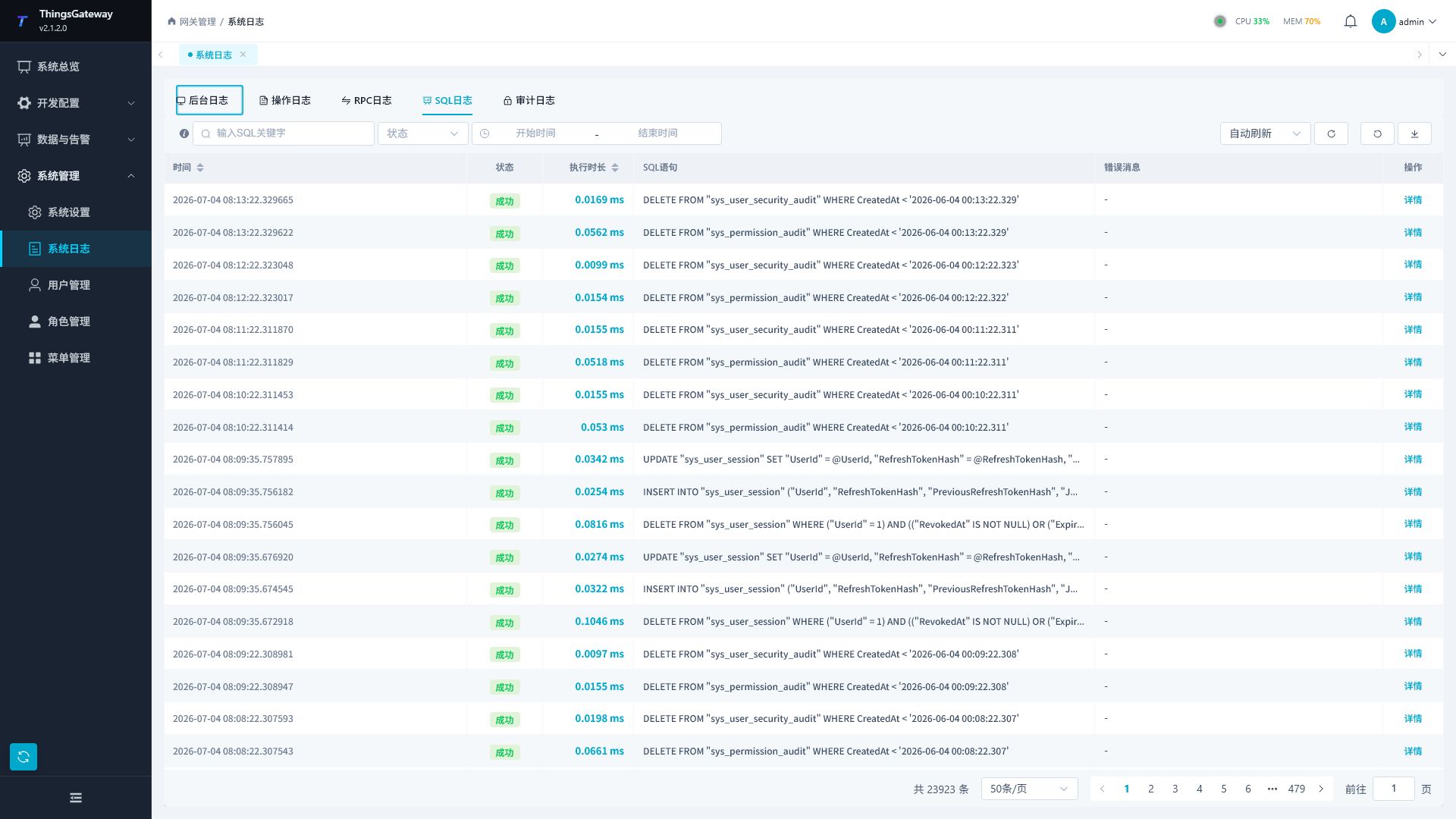The width and height of the screenshot is (1456, 819).
Task: Click the 0.1046 ms duration value
Action: click(x=599, y=622)
